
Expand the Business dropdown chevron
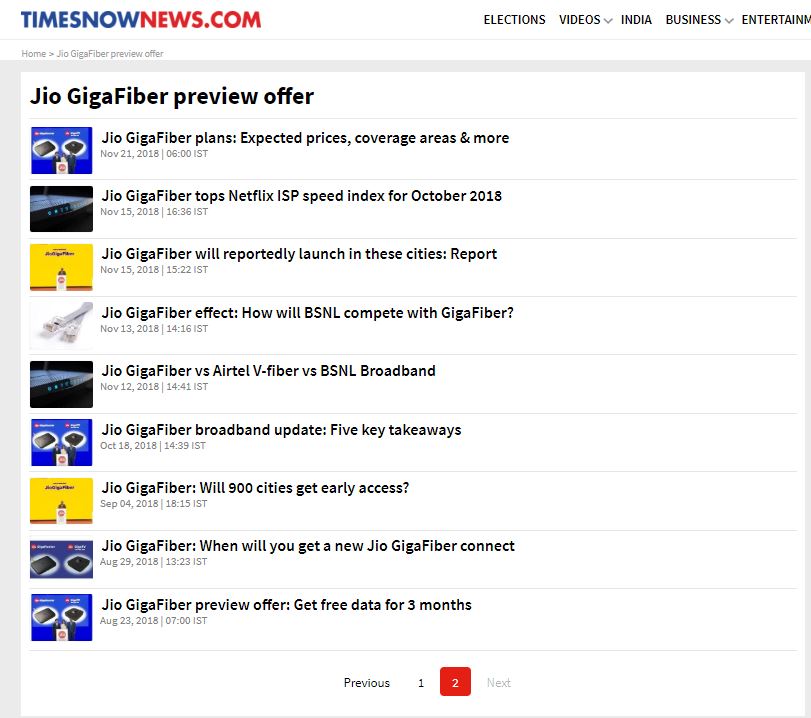[728, 21]
